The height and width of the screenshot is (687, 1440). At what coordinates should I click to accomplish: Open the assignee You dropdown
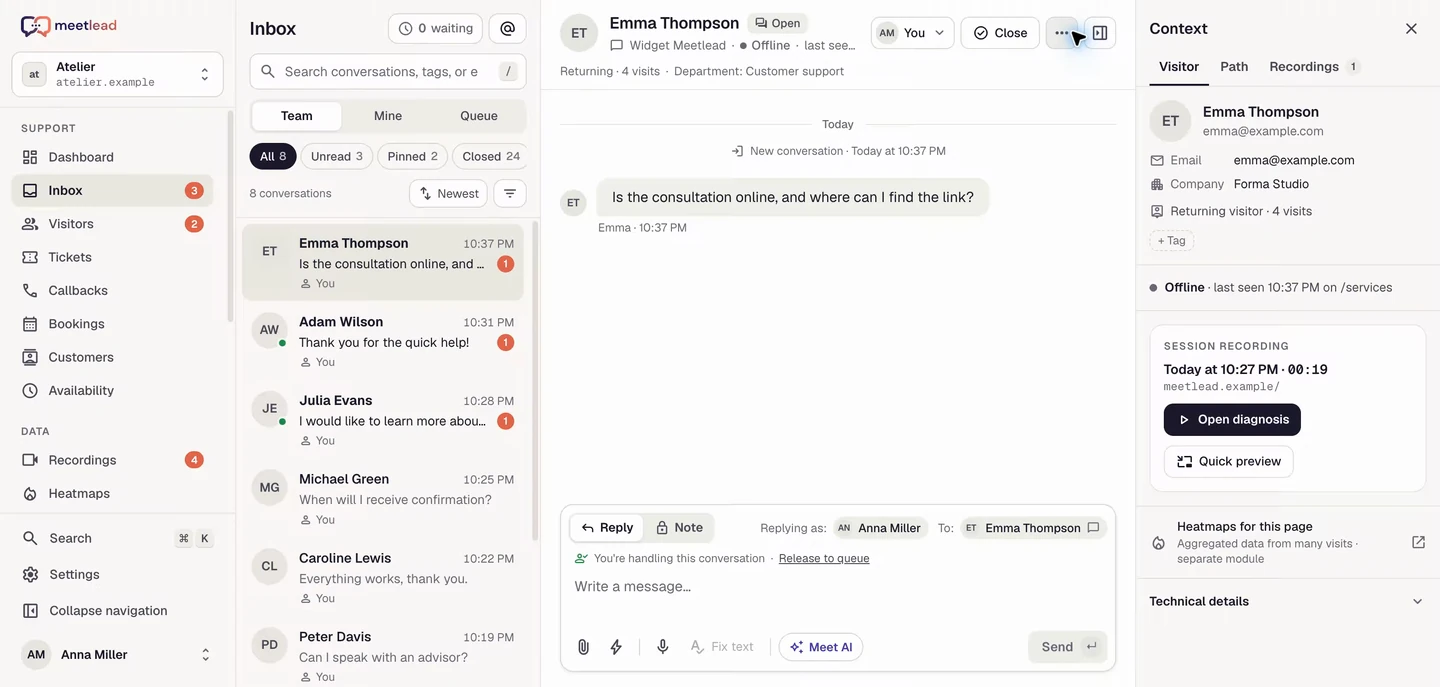pos(912,33)
